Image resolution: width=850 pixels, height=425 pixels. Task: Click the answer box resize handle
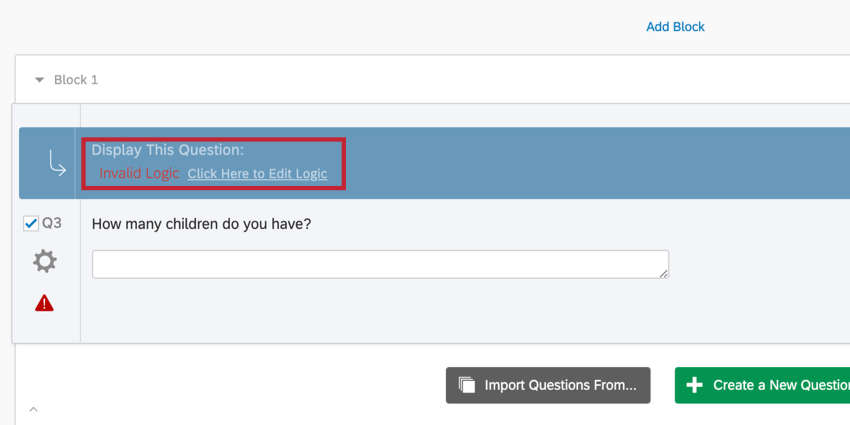(x=664, y=273)
